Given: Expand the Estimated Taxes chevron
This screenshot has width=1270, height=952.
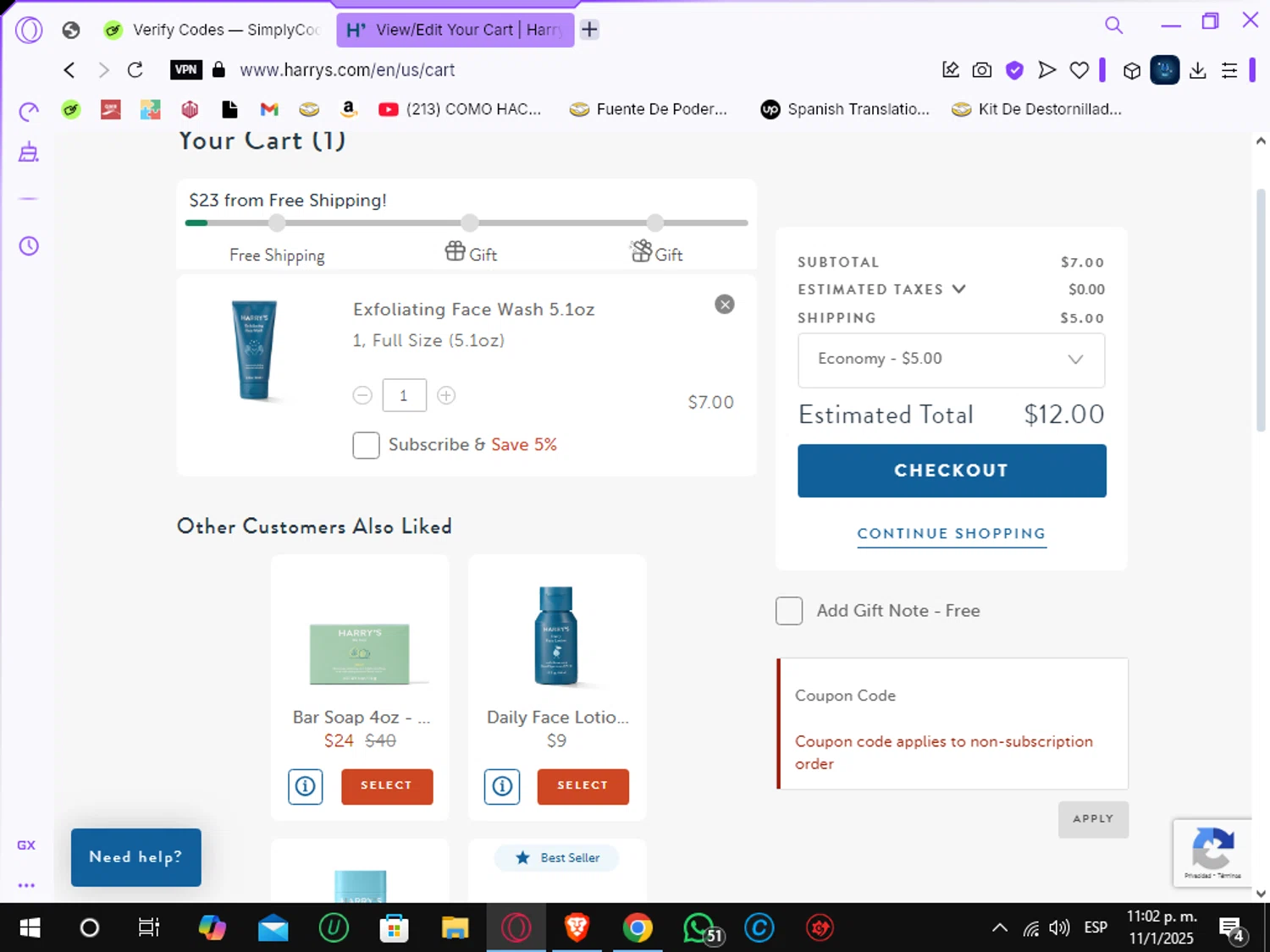Looking at the screenshot, I should pos(958,289).
